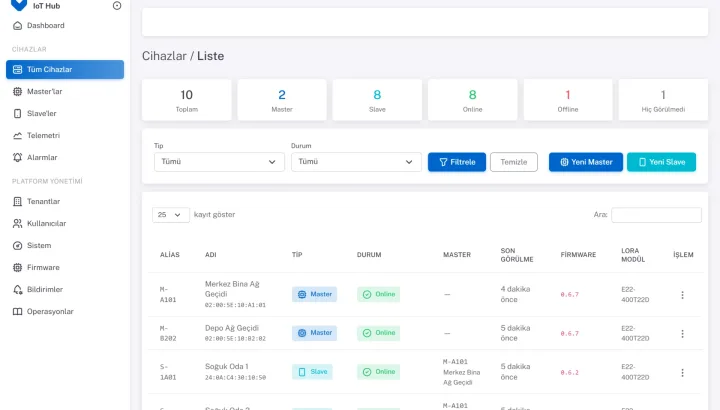
Task: Click the Filtrele button
Action: click(456, 162)
